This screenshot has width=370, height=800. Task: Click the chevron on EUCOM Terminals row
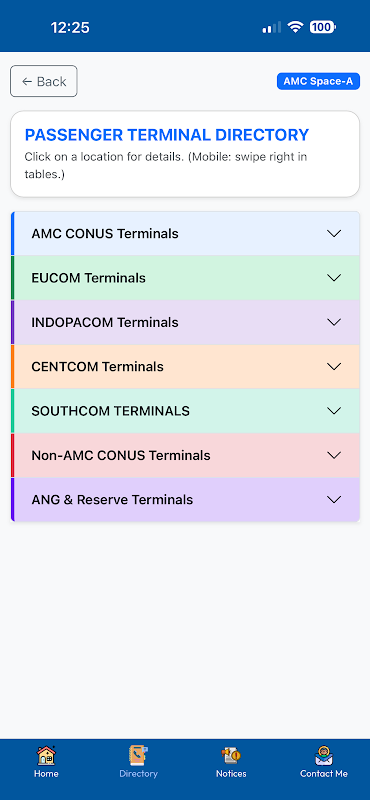334,278
